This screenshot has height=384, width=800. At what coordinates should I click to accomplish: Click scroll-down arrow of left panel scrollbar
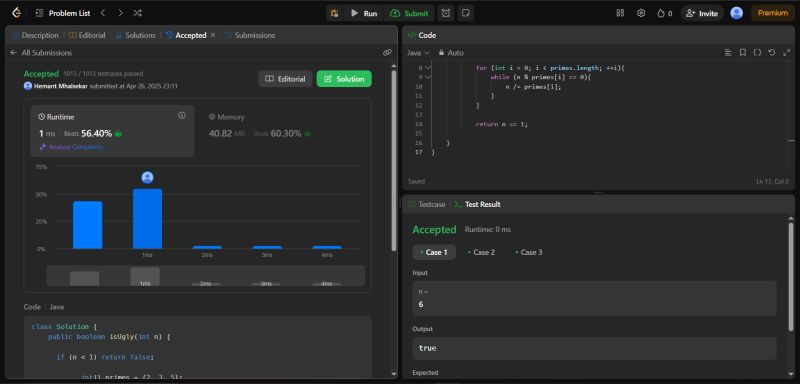click(394, 374)
